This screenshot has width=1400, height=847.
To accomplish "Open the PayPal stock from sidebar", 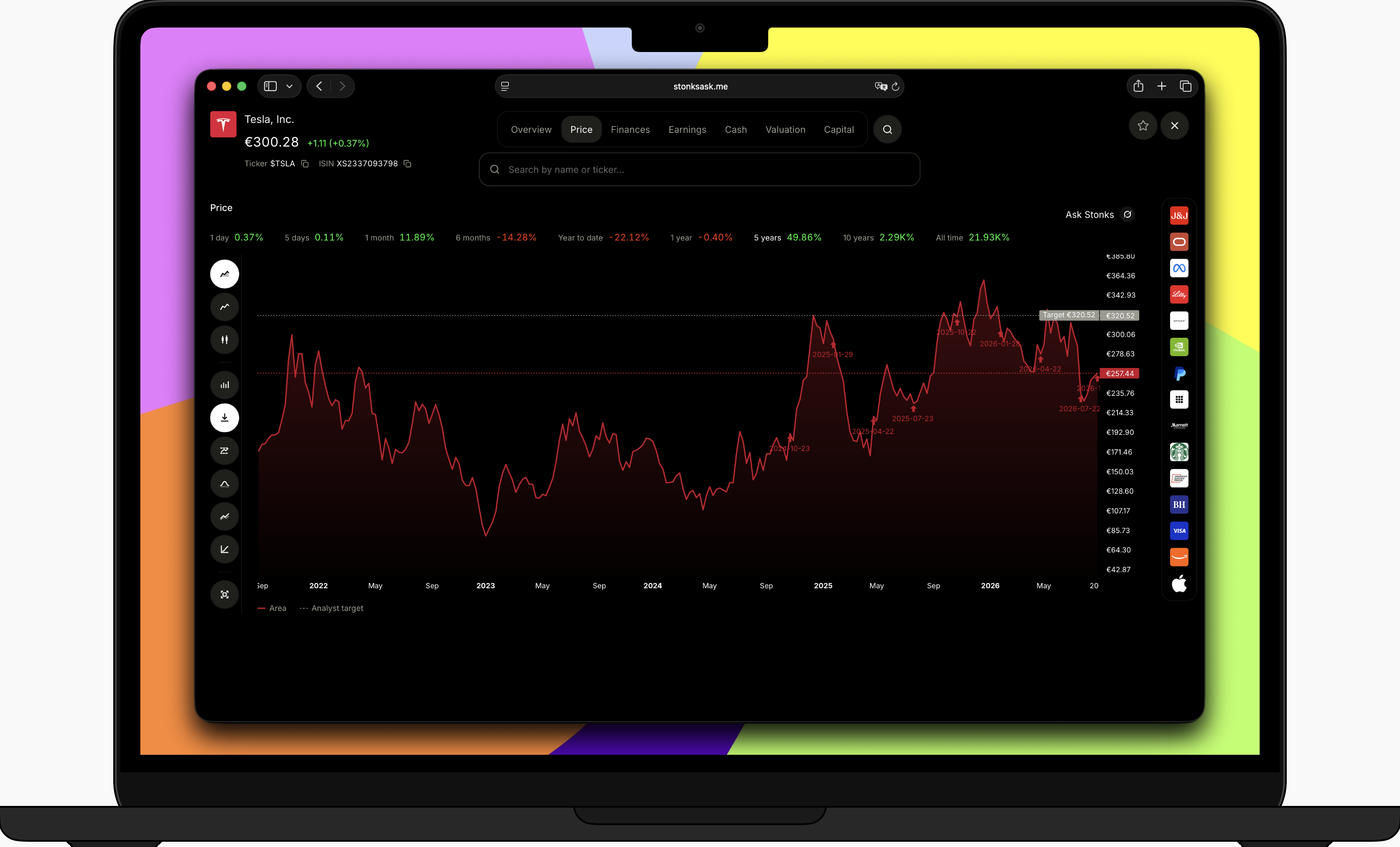I will pyautogui.click(x=1179, y=373).
